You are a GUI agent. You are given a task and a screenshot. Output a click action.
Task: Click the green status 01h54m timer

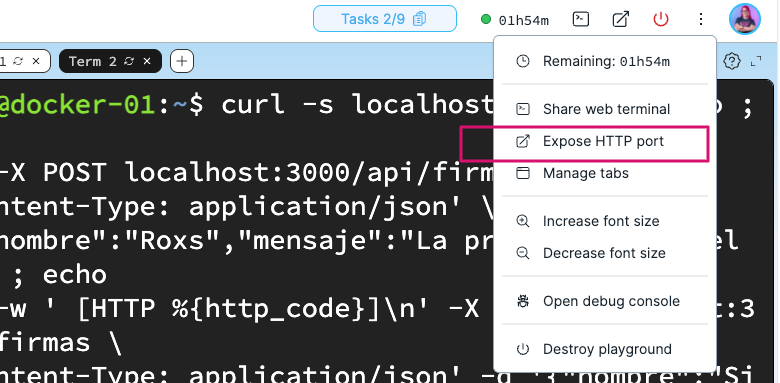click(515, 20)
